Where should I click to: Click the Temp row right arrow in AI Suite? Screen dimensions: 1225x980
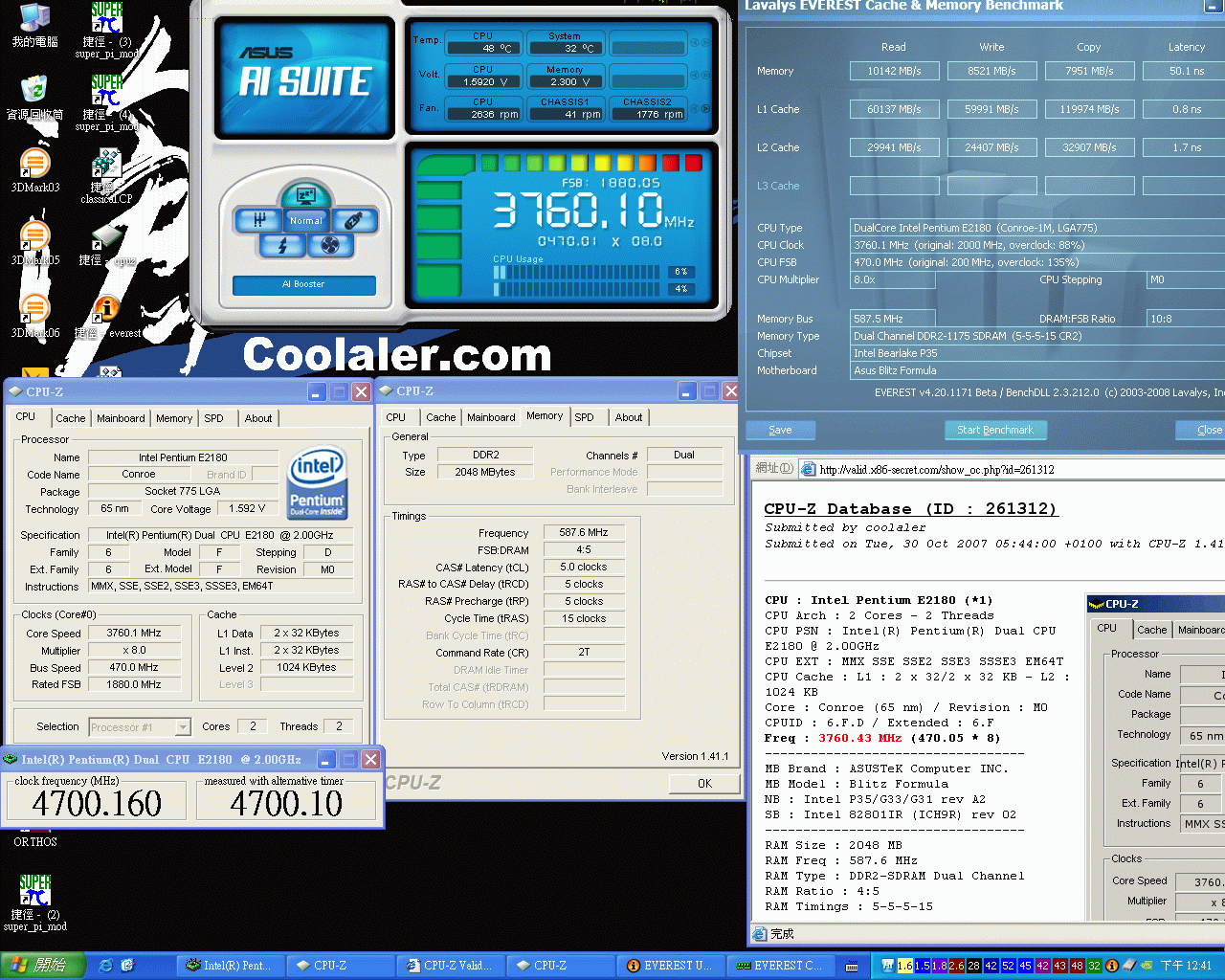pos(706,43)
